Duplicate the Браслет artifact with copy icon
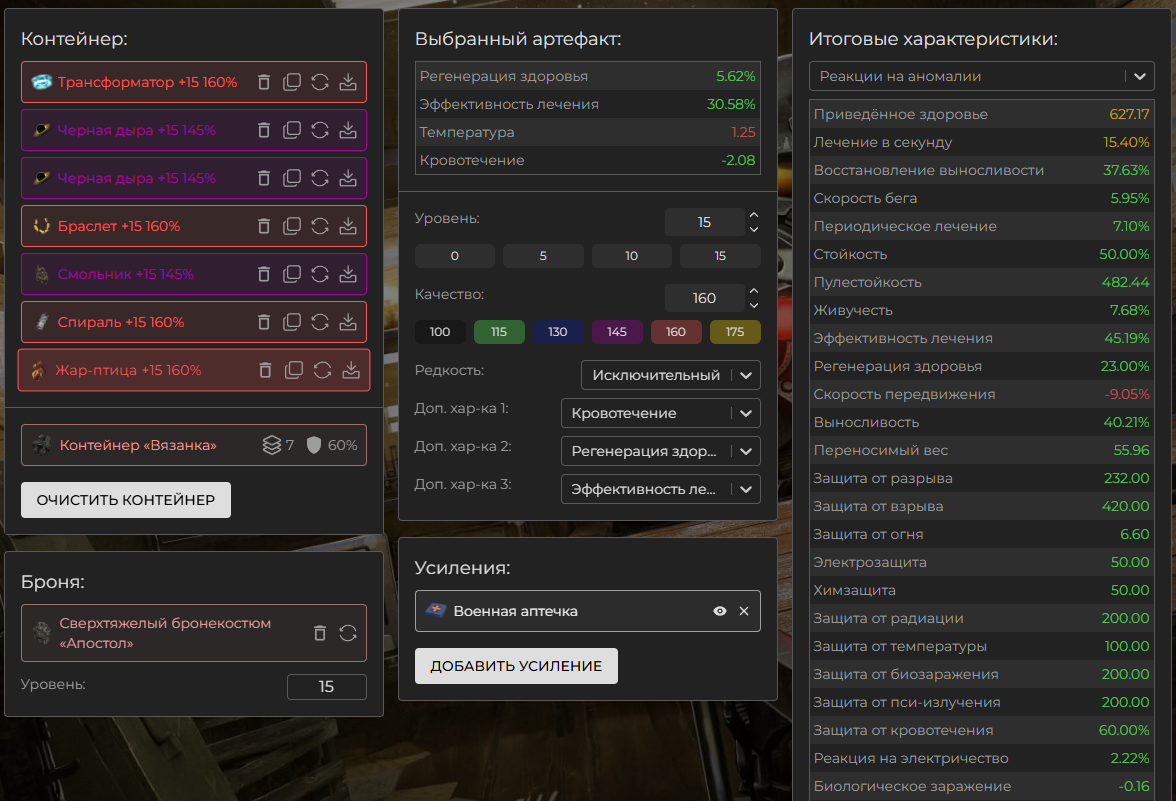The width and height of the screenshot is (1176, 801). pos(292,226)
